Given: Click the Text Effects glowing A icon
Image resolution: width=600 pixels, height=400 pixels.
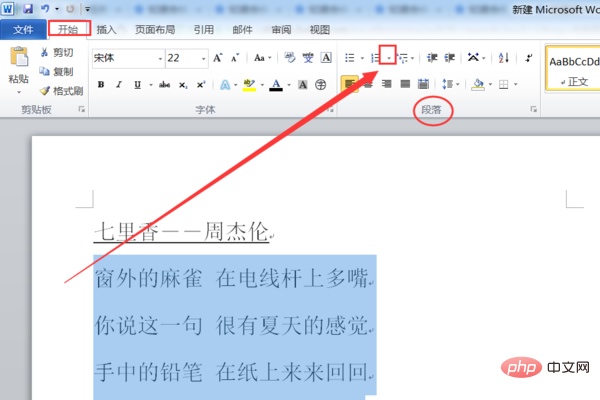Looking at the screenshot, I should coord(225,84).
